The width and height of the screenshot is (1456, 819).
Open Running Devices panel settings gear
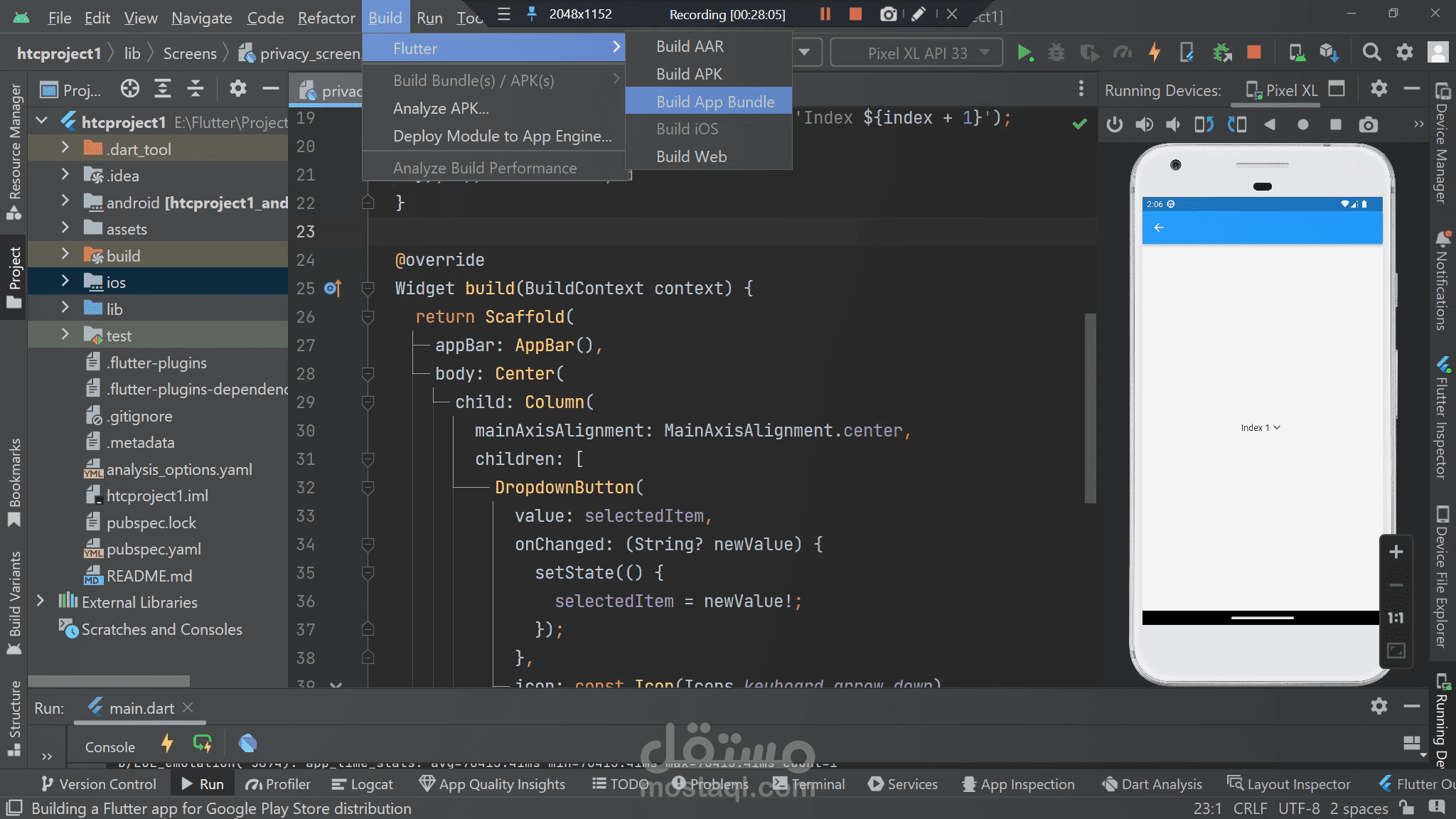(x=1379, y=89)
